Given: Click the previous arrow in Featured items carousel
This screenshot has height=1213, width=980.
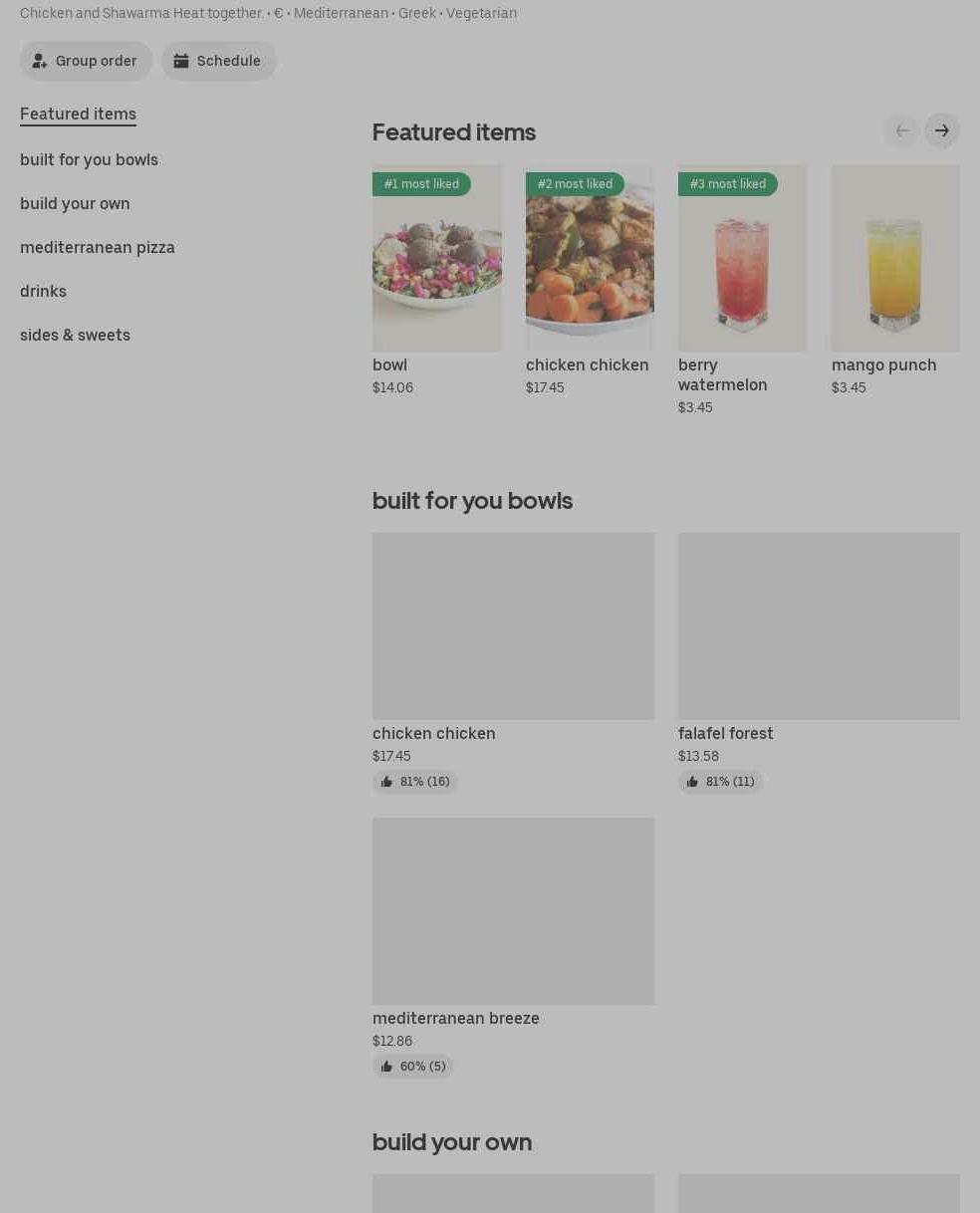Looking at the screenshot, I should [901, 130].
